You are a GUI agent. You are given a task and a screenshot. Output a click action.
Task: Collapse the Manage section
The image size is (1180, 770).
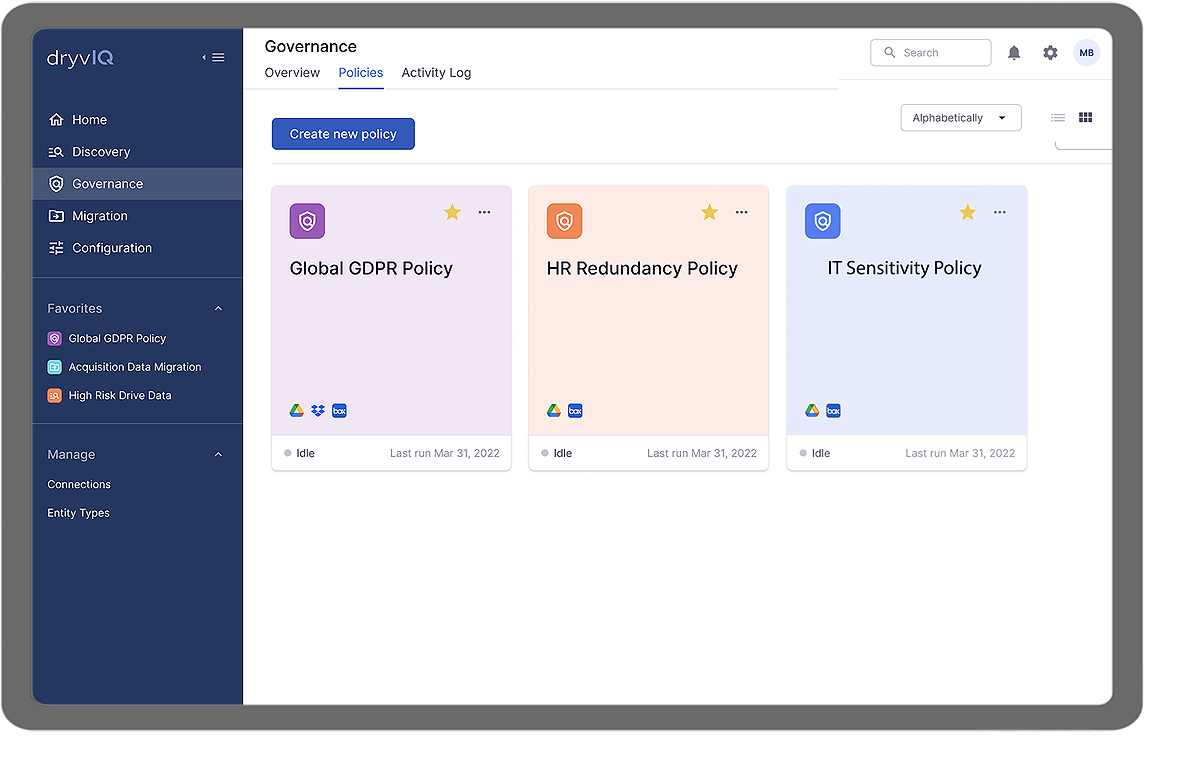pos(219,455)
